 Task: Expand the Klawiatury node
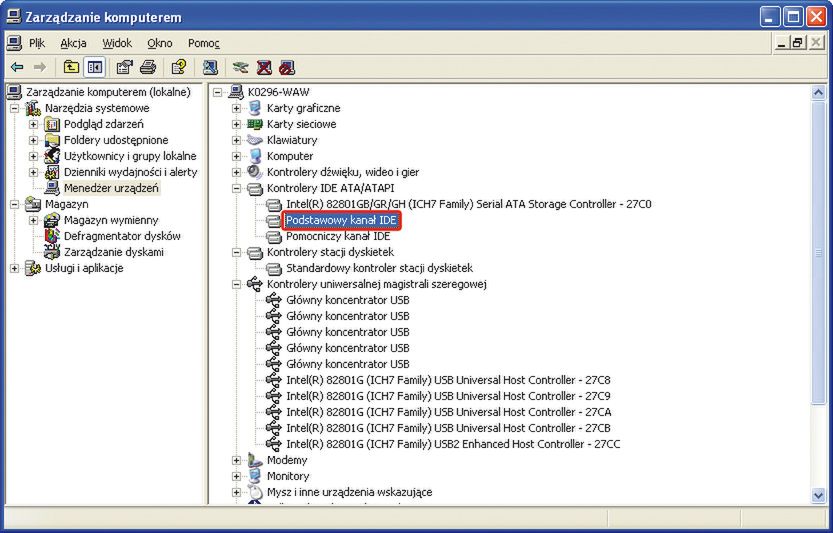pos(236,140)
